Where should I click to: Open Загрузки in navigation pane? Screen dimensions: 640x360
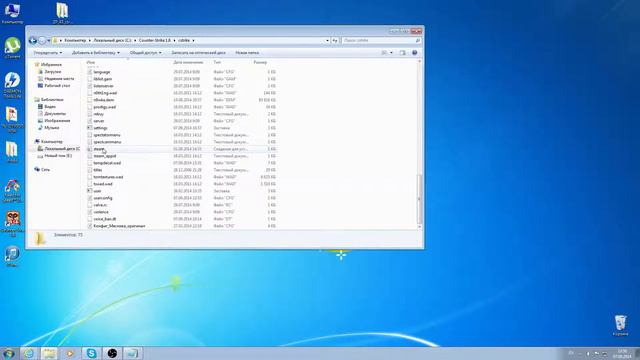click(53, 71)
